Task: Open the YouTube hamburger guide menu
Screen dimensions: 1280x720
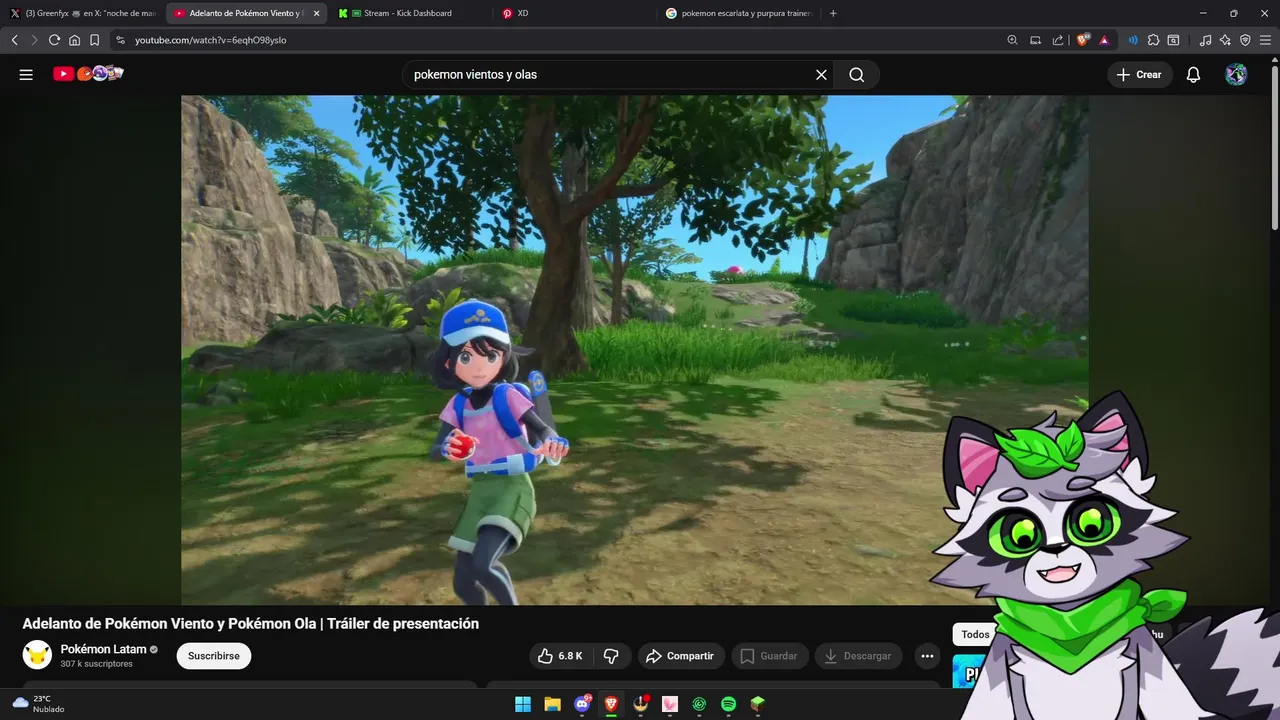Action: 26,75
